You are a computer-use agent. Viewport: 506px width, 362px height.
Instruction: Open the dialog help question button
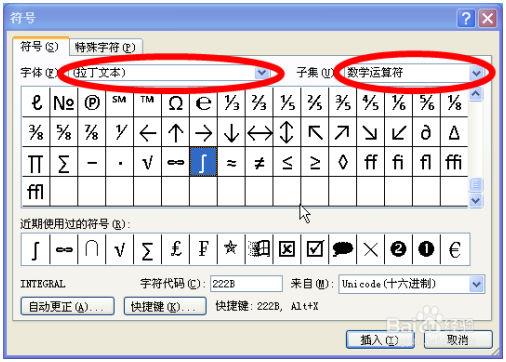coord(466,18)
